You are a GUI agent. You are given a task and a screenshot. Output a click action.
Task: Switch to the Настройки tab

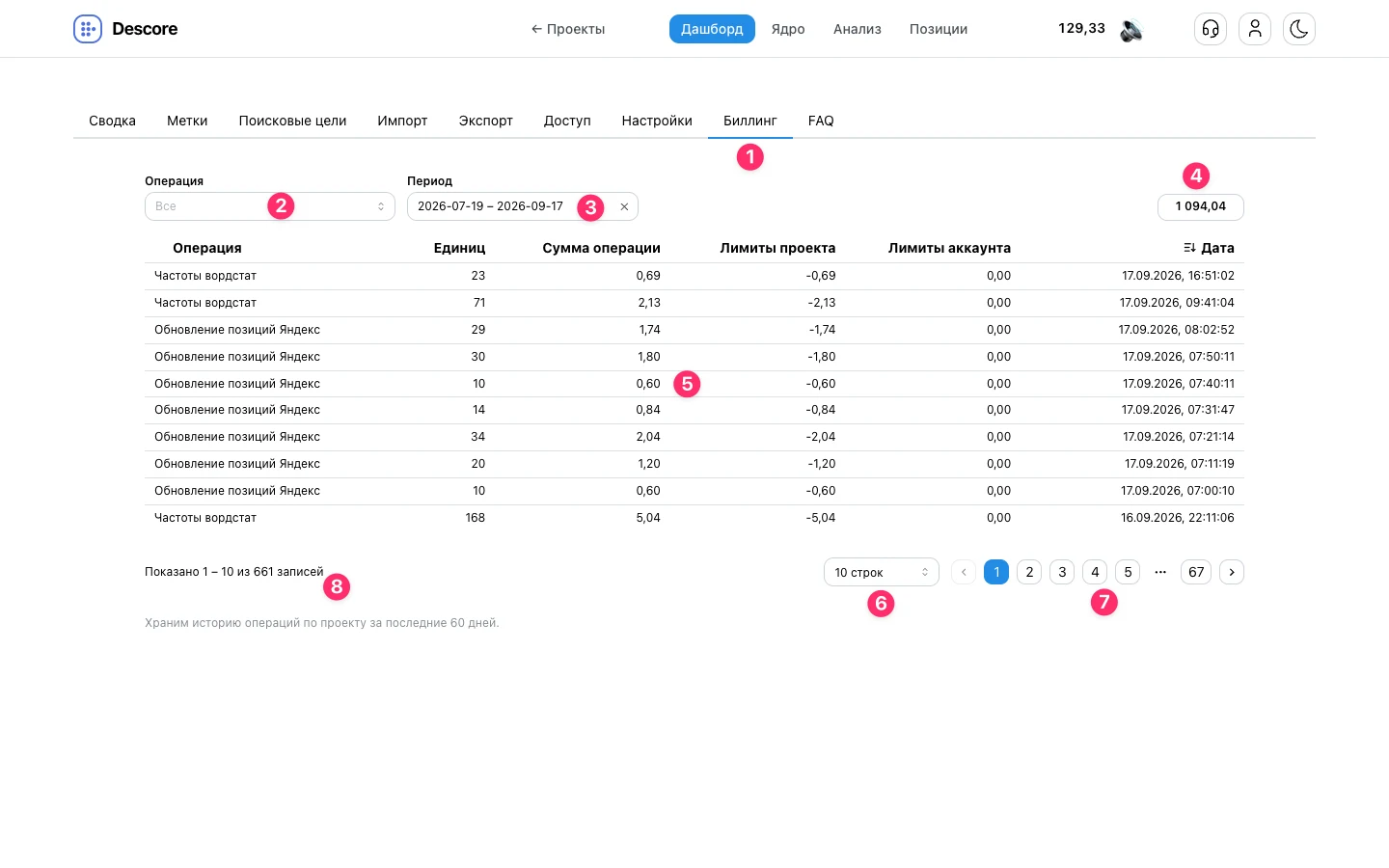657,121
